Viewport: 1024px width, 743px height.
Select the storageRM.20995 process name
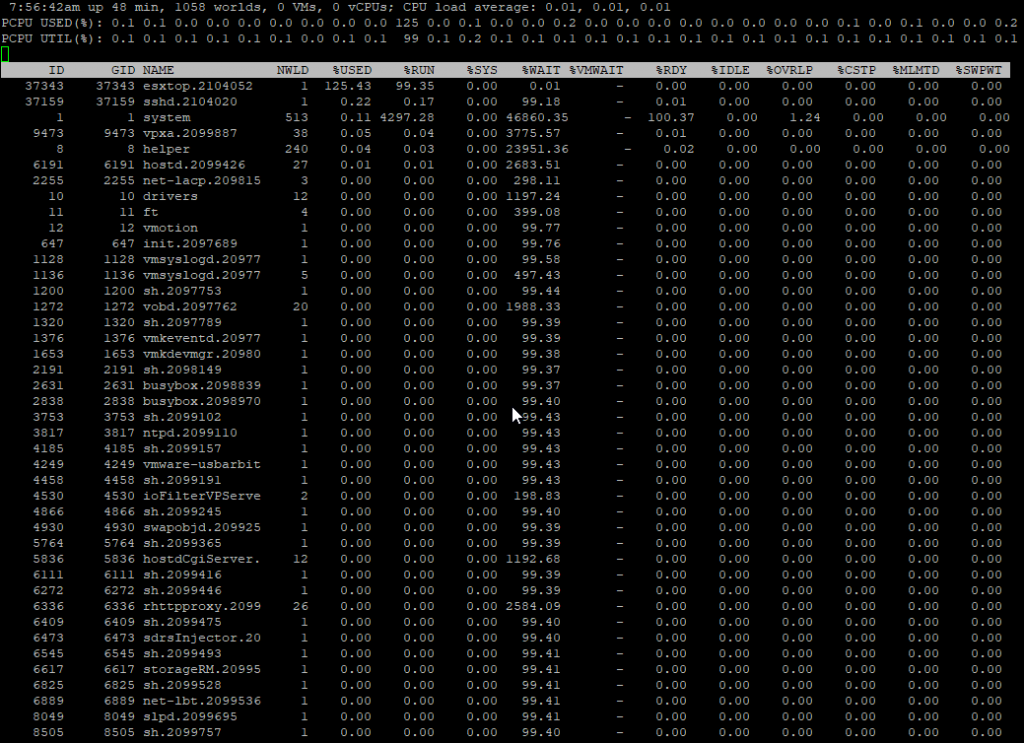coord(202,669)
